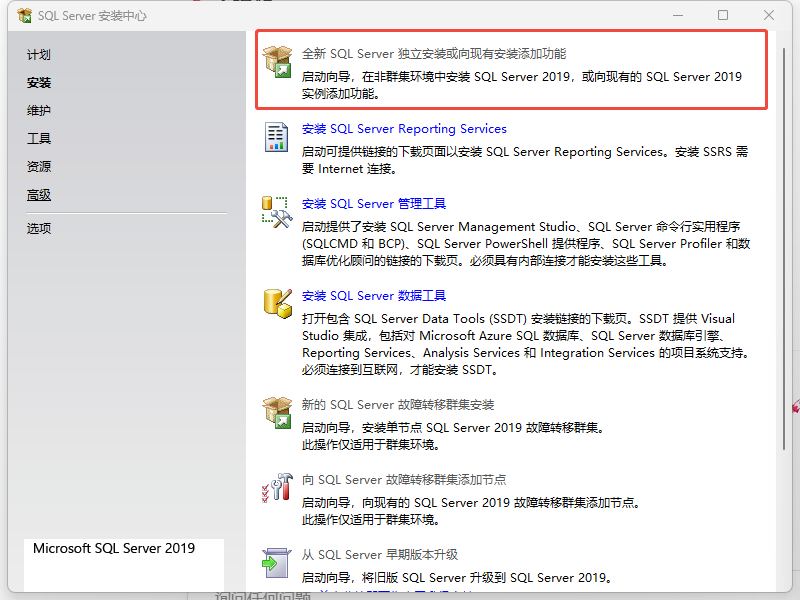Open the 安装 SQL Server 管理工具 link
The height and width of the screenshot is (600, 800).
(373, 204)
